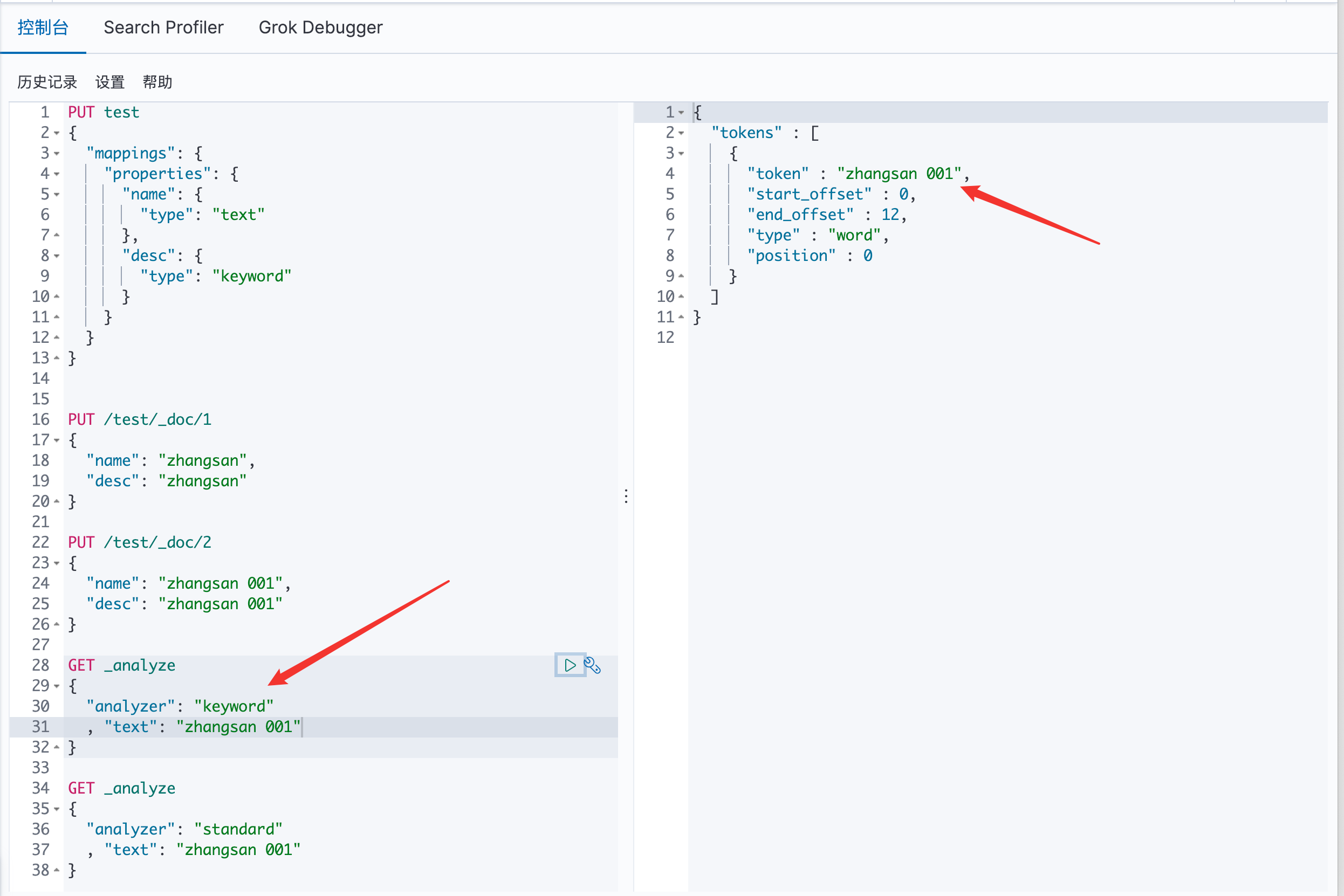Click the pane resize divider handle

click(626, 496)
